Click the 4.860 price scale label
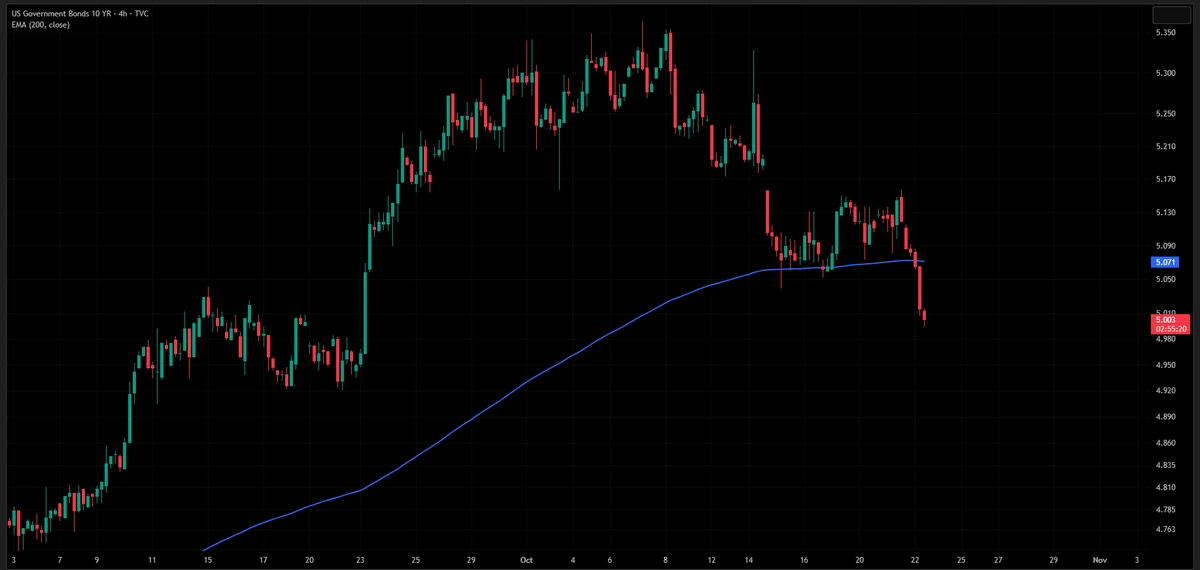The image size is (1200, 570). 1165,442
